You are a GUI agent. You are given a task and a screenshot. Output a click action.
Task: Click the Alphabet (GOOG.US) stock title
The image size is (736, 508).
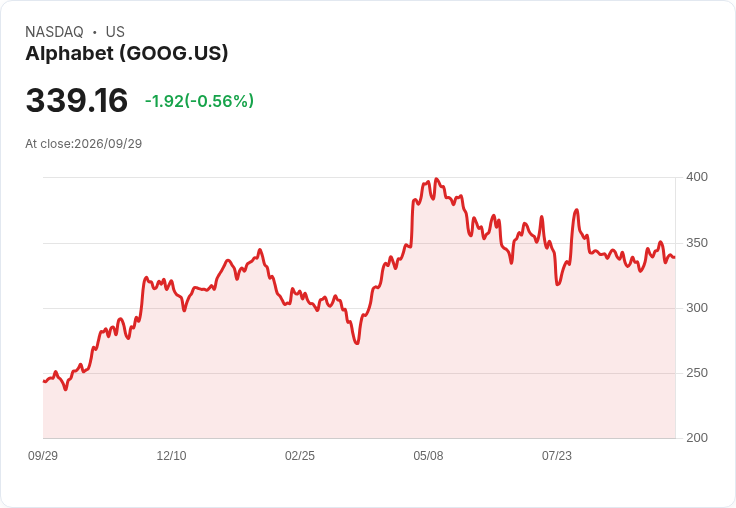[127, 54]
